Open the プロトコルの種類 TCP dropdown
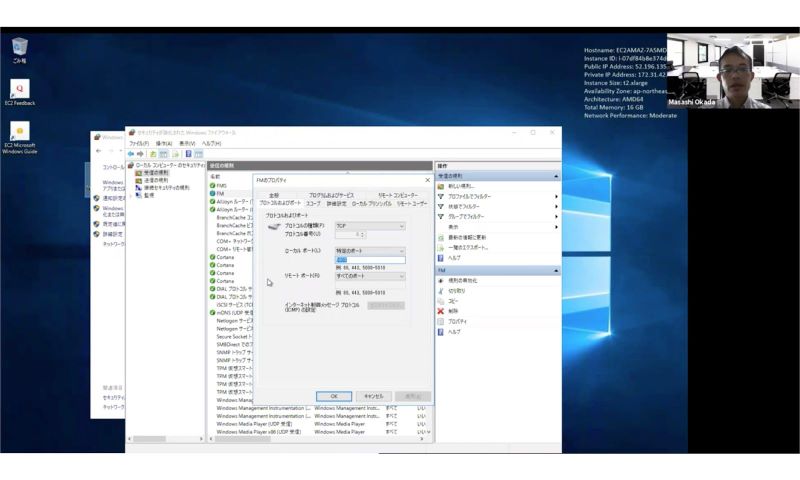The image size is (800, 480). [370, 226]
